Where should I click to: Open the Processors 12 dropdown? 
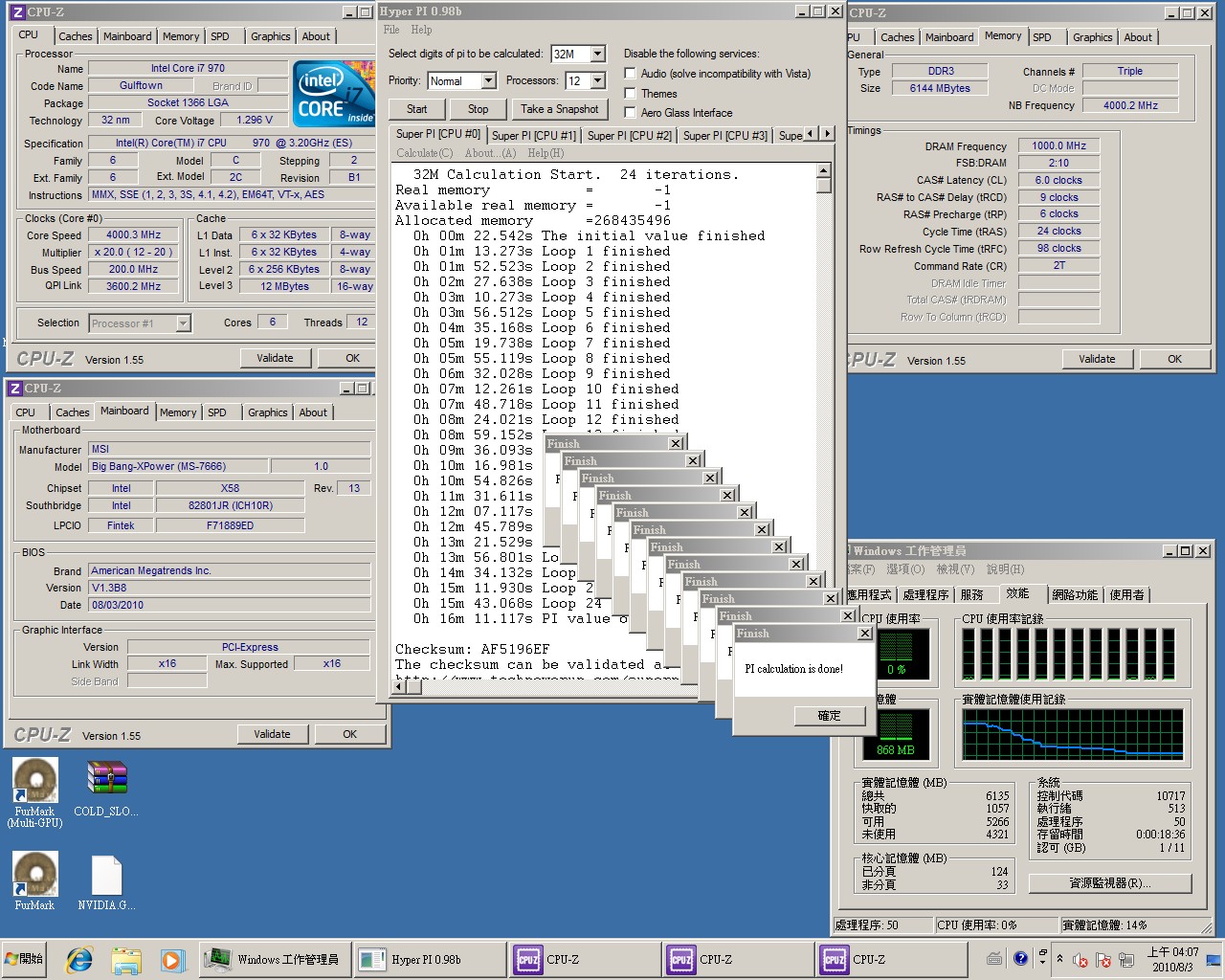(x=598, y=81)
